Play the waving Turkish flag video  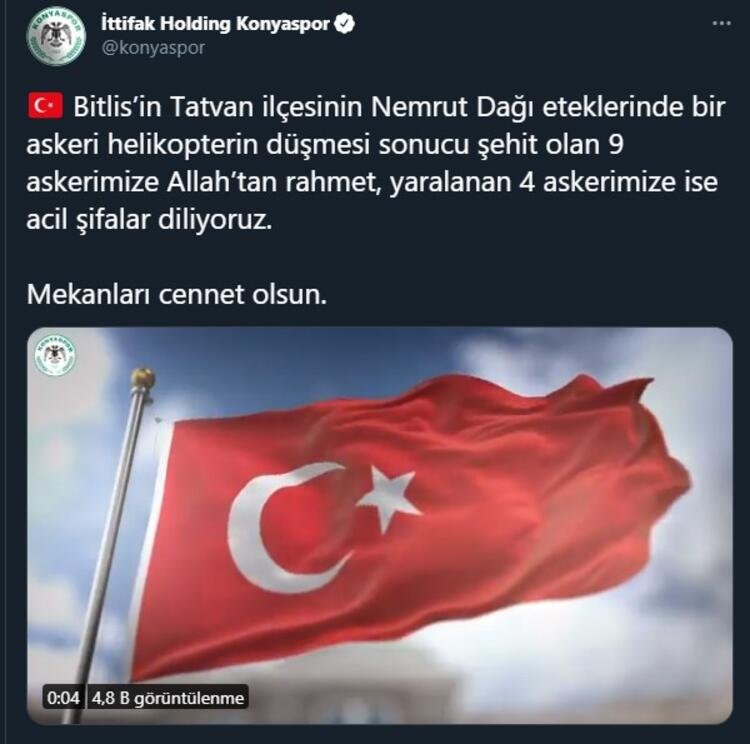point(380,525)
